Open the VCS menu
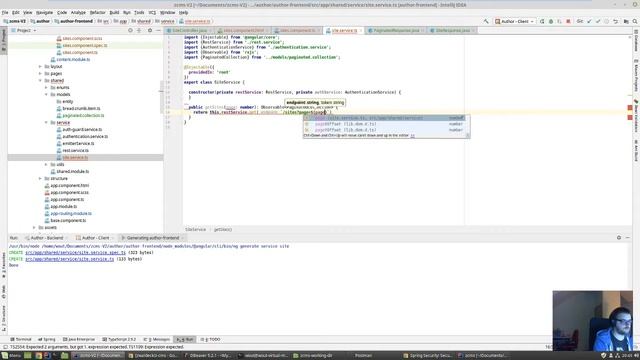This screenshot has height=360, width=640. (152, 13)
